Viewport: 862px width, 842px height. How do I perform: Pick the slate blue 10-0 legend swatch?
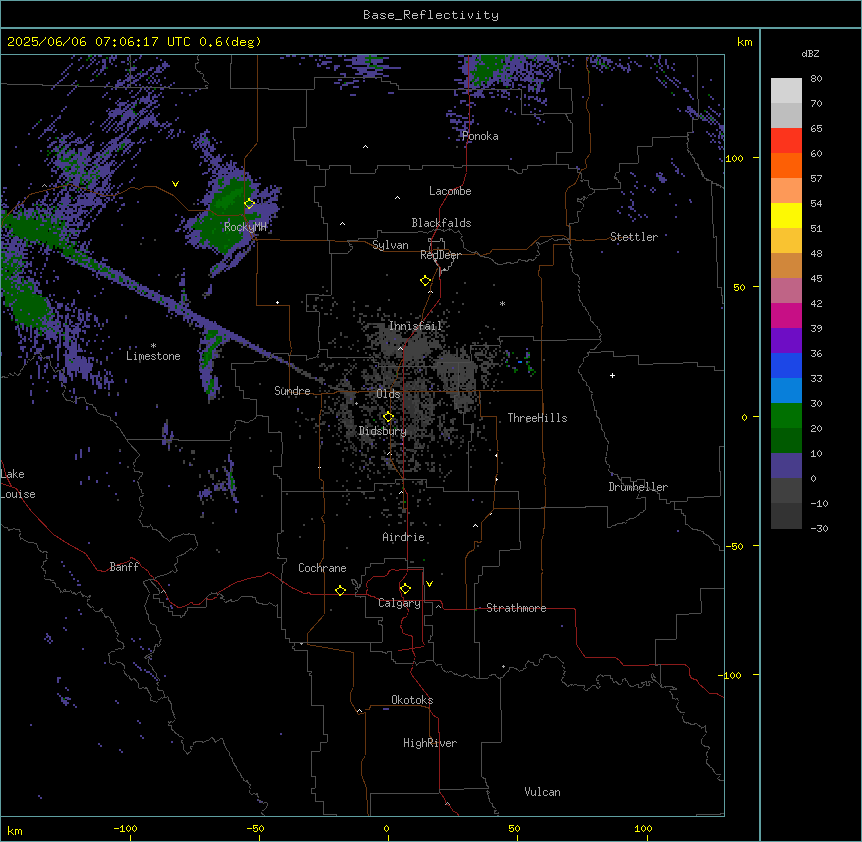786,466
